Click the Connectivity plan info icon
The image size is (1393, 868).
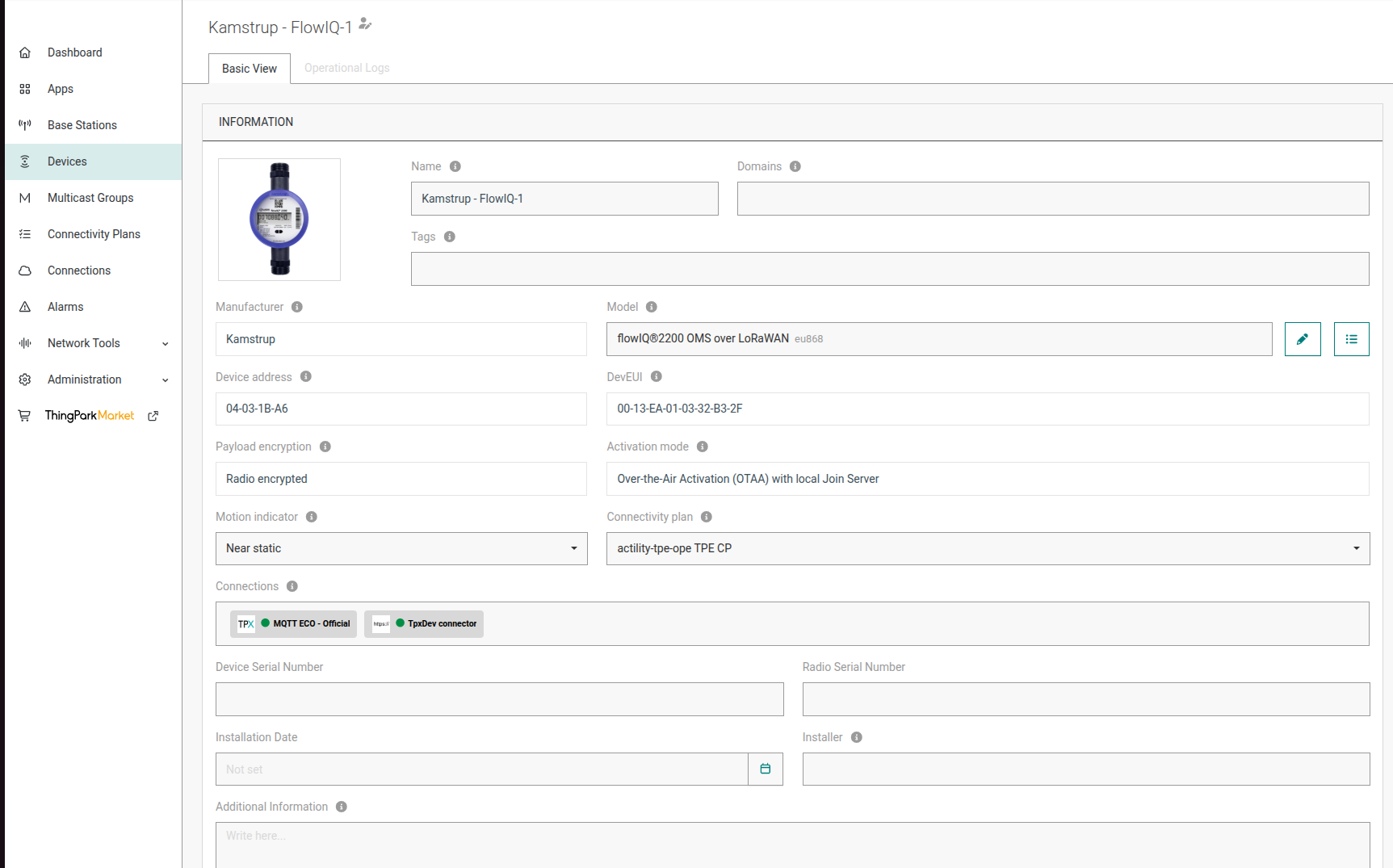click(x=707, y=517)
